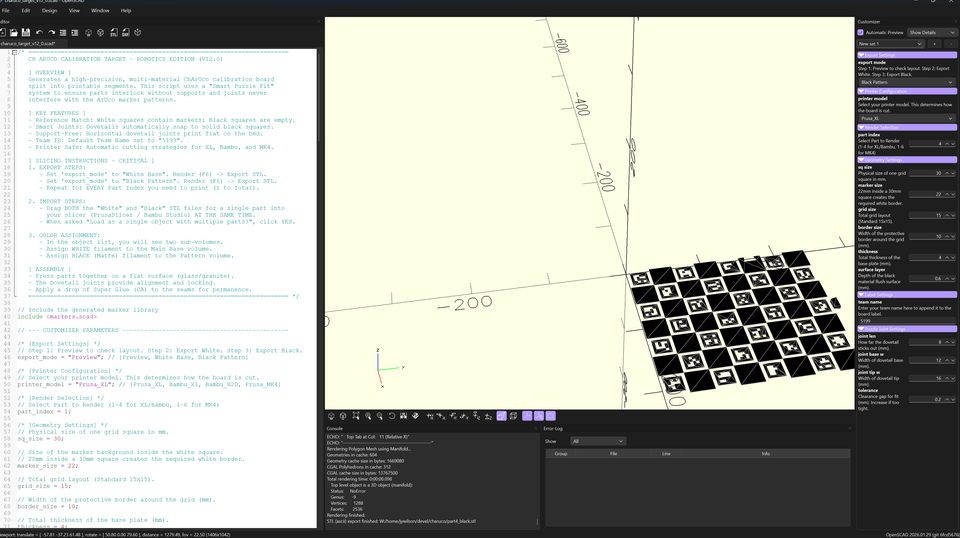Click the viewport Preview icon below 3D view
The height and width of the screenshot is (538, 960).
point(331,416)
